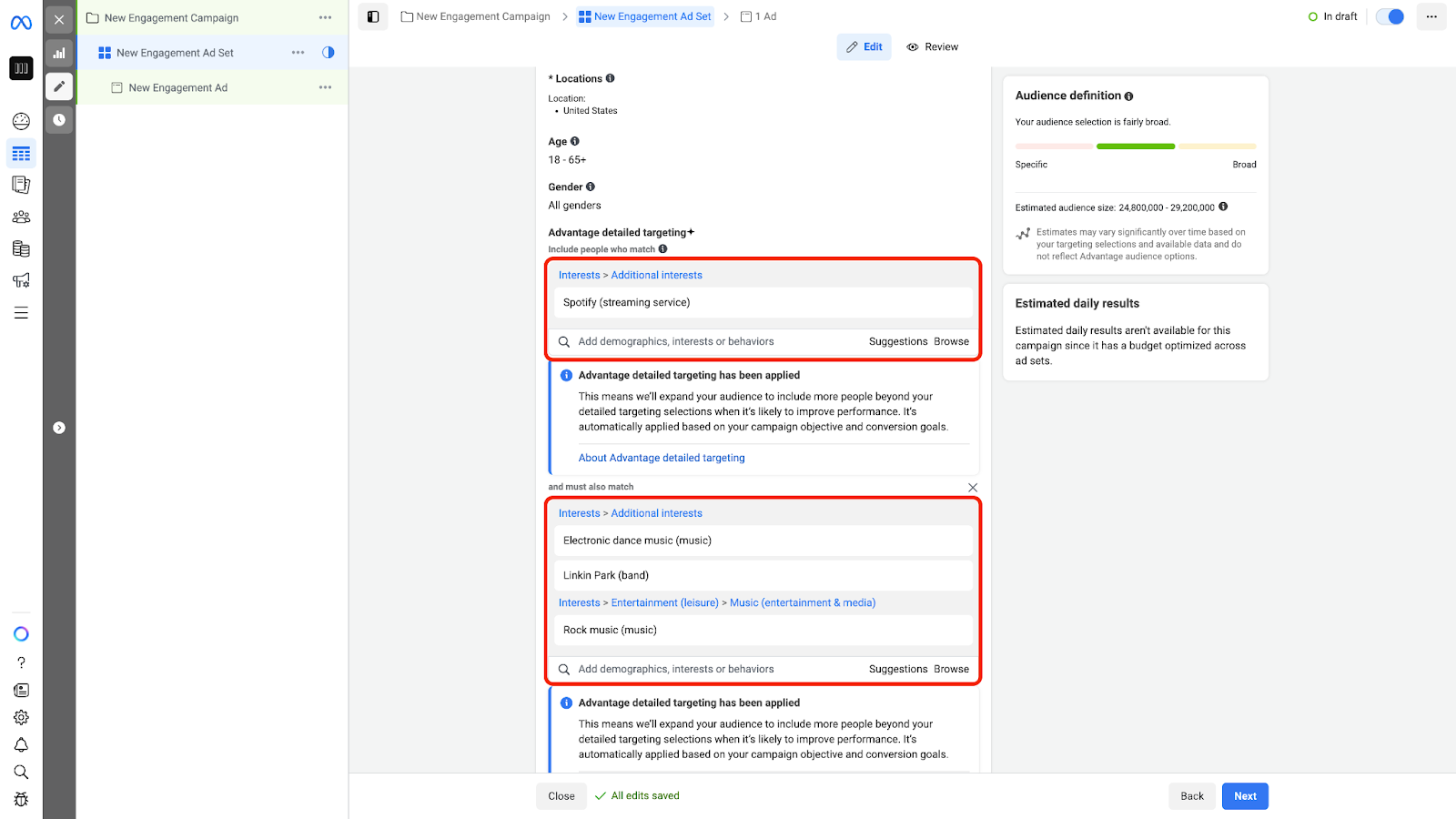The height and width of the screenshot is (819, 1456).
Task: Click first Interests breadcrumb above Spotify
Action: (x=579, y=275)
